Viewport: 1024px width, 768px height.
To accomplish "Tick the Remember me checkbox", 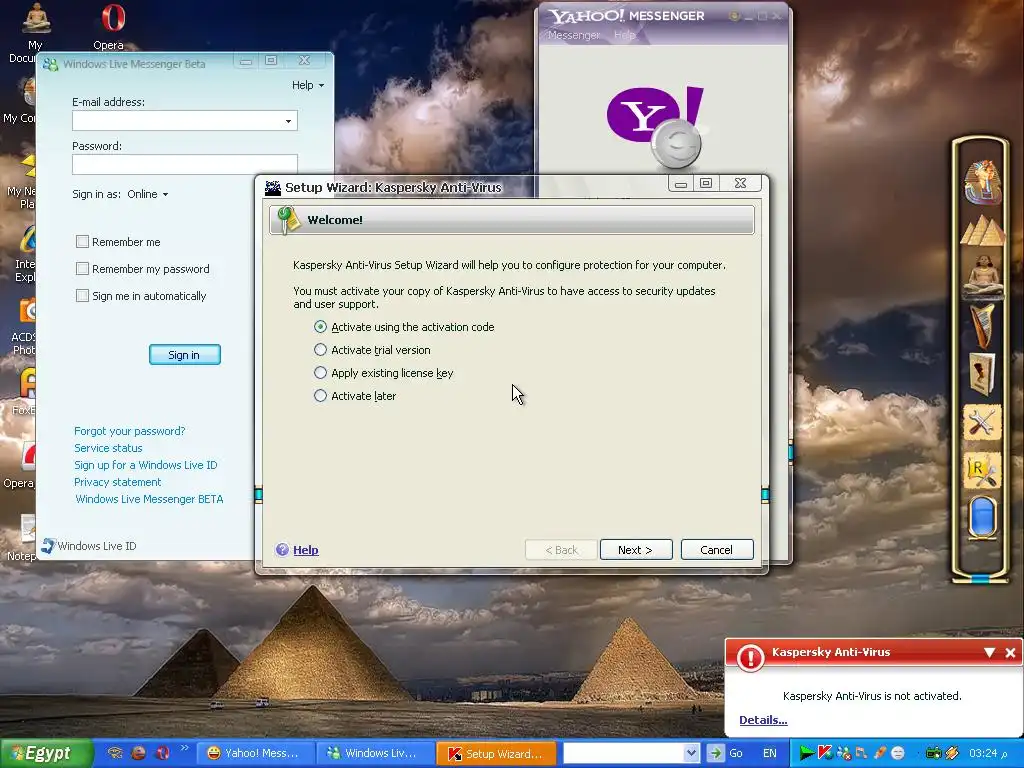I will click(x=82, y=242).
